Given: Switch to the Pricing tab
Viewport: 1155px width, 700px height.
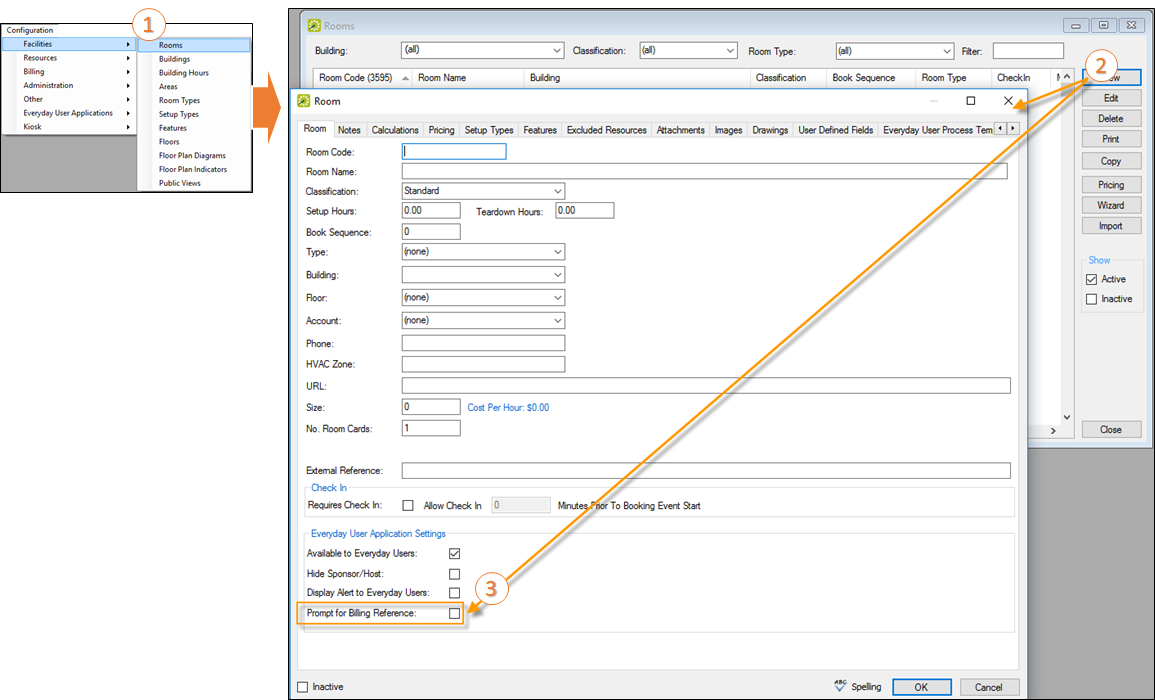Looking at the screenshot, I should pos(441,130).
